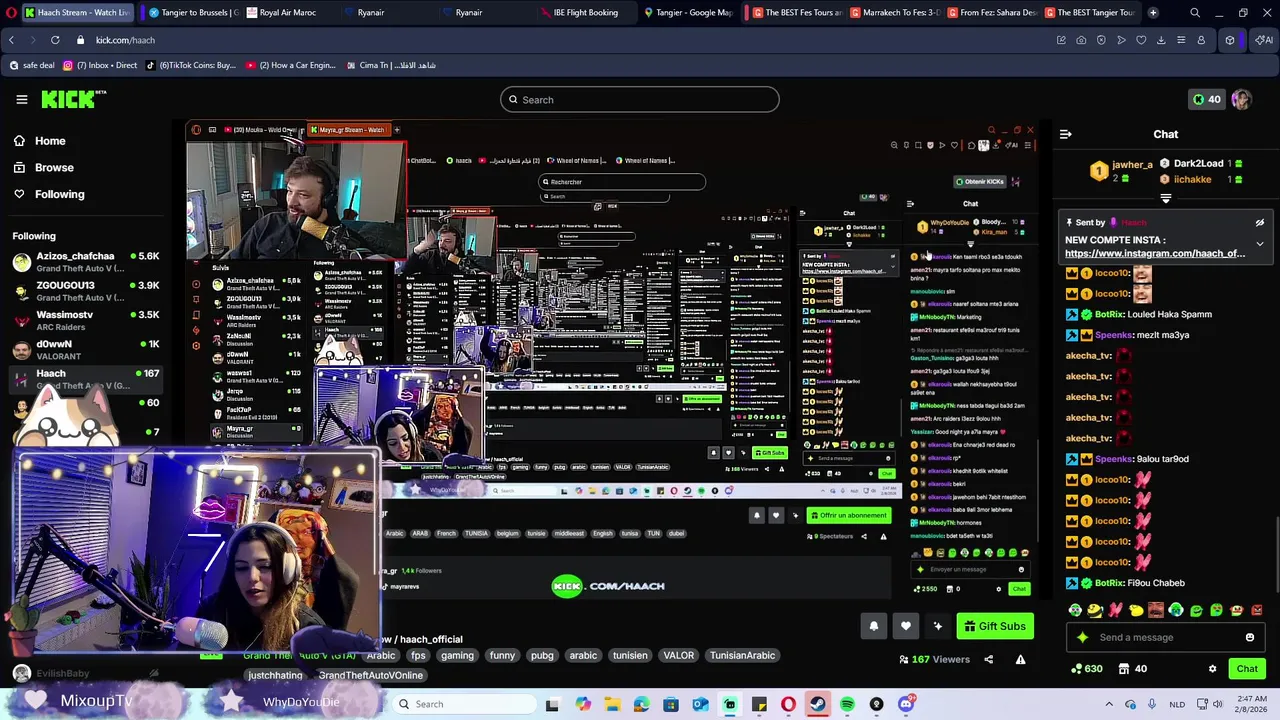Open Wassimostv channel in sidebar
The height and width of the screenshot is (720, 1280).
pyautogui.click(x=85, y=320)
